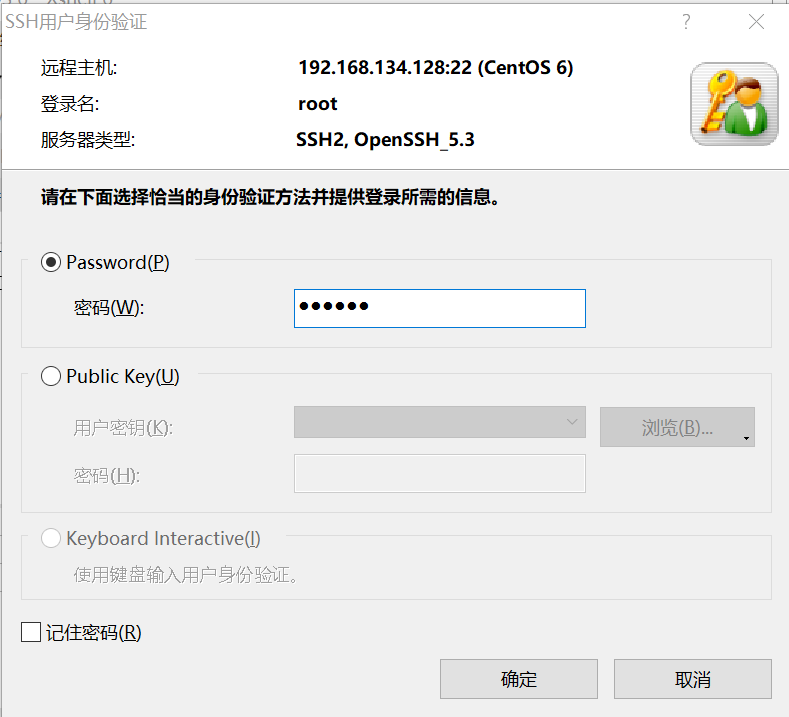Click the login name root
789x717 pixels.
[x=318, y=104]
